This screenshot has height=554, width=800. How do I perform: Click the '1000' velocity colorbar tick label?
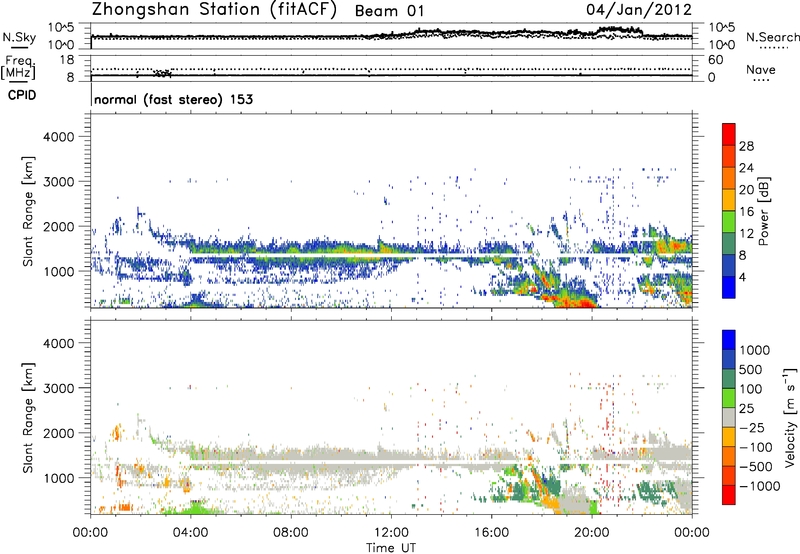pyautogui.click(x=755, y=350)
